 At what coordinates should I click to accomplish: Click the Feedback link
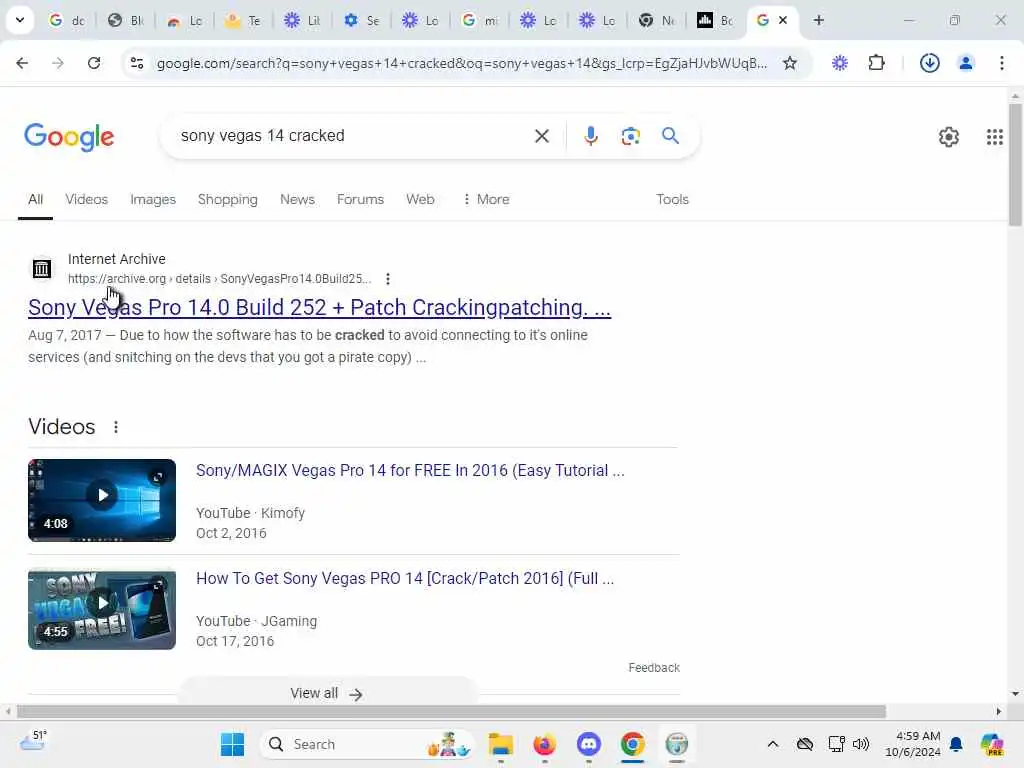(x=654, y=667)
